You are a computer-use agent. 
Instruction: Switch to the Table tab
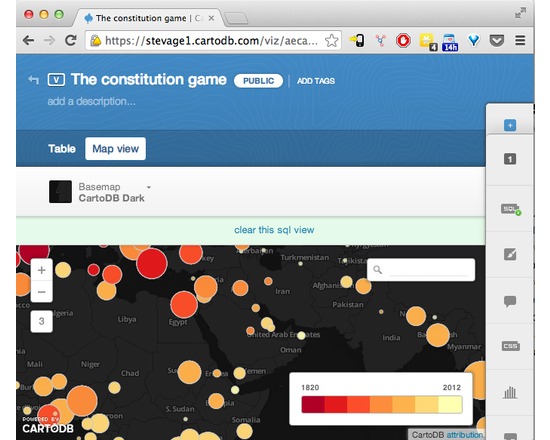tap(62, 149)
